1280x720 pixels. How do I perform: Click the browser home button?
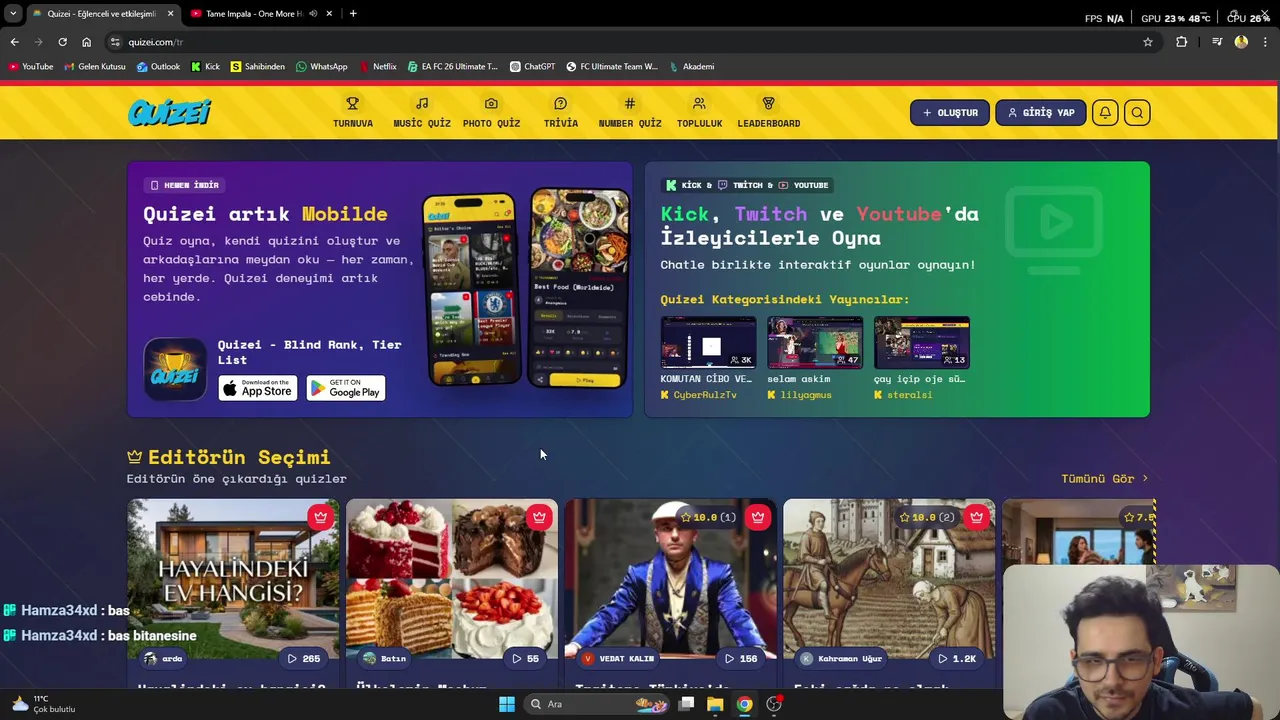click(x=86, y=42)
